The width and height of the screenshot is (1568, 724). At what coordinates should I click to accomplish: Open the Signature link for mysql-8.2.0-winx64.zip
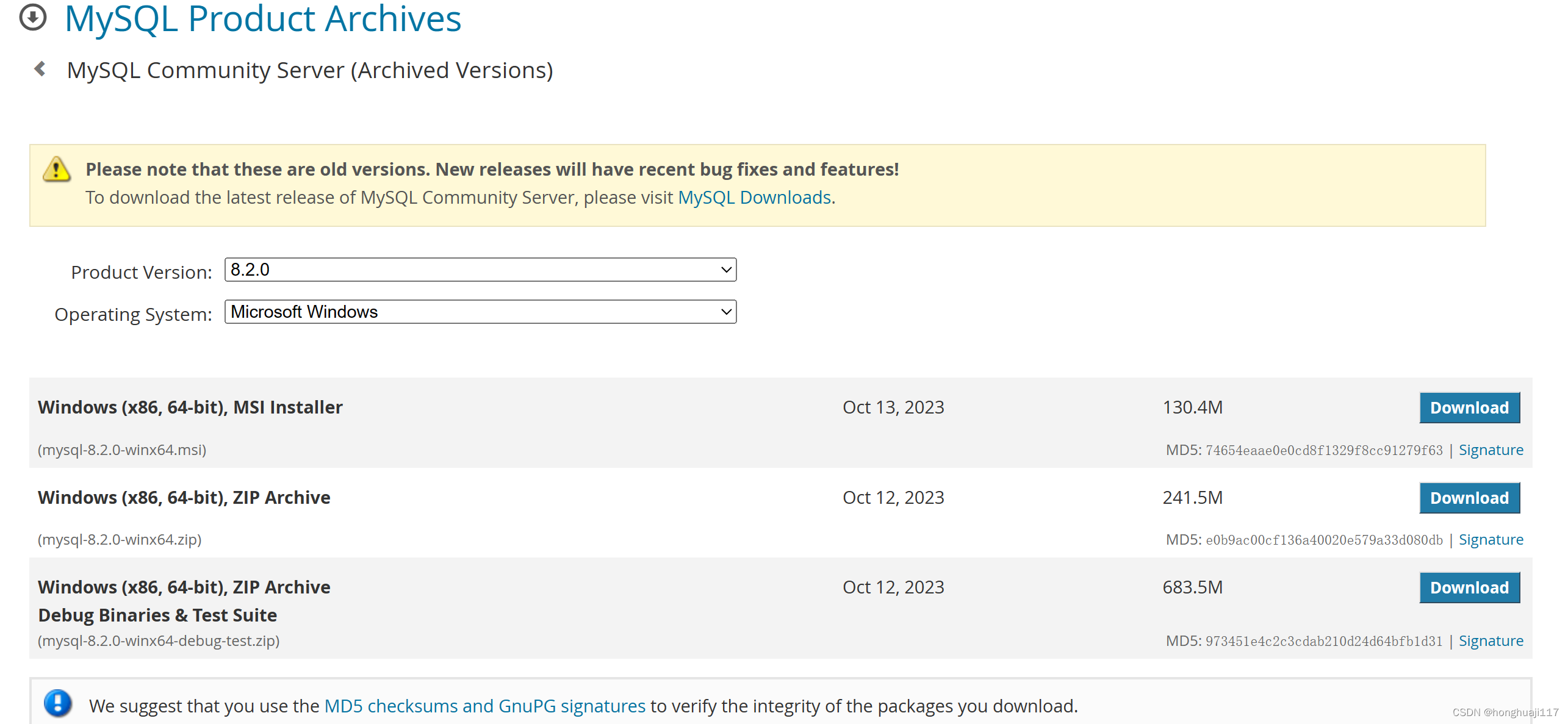1491,540
